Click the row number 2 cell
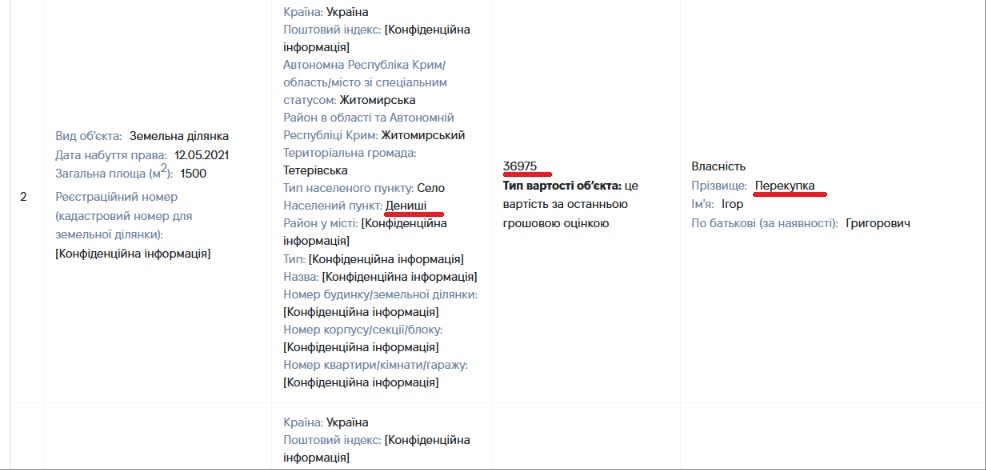 [x=23, y=197]
